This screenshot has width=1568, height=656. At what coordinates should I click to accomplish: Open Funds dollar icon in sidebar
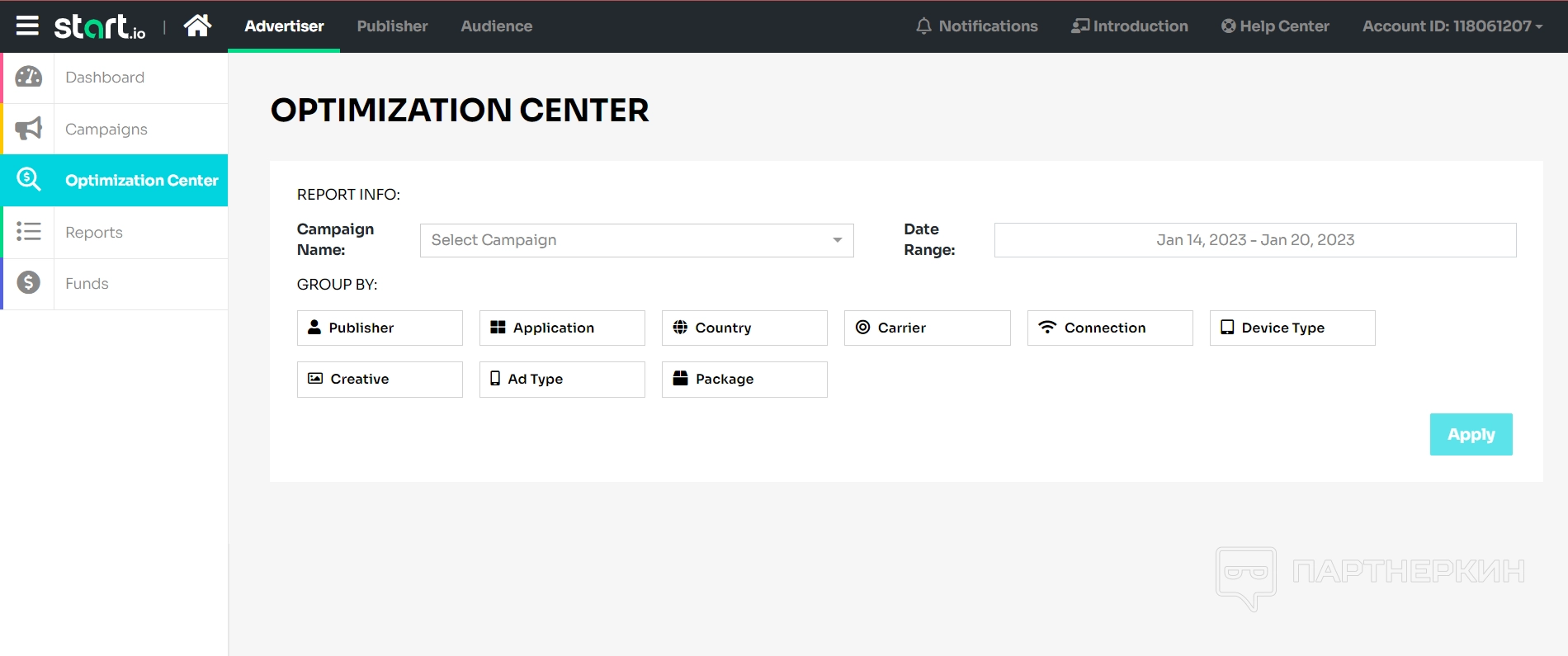[29, 283]
